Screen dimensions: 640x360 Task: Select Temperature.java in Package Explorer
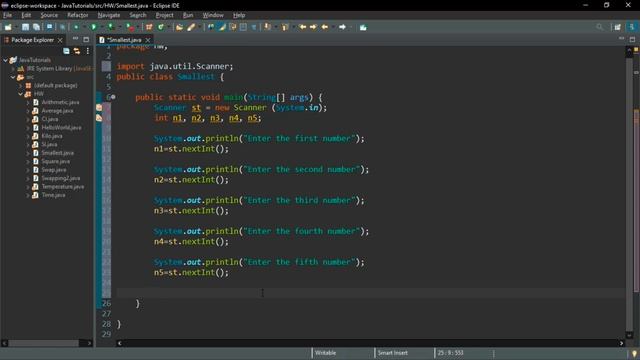point(62,187)
